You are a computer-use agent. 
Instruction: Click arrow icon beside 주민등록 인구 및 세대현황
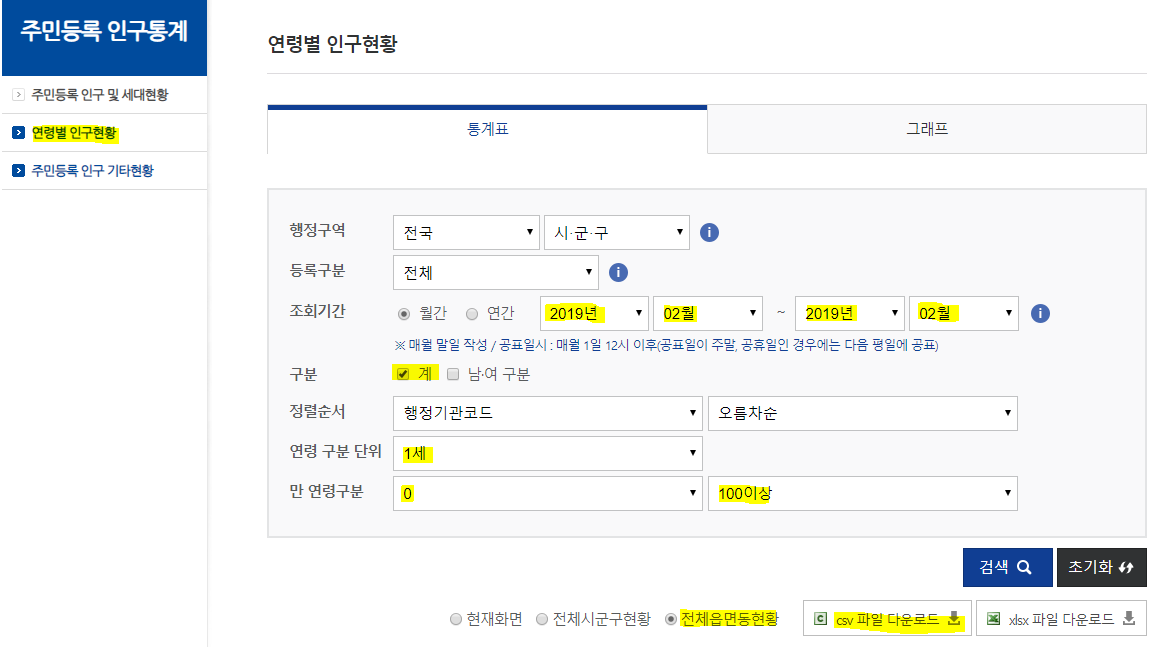click(x=18, y=94)
